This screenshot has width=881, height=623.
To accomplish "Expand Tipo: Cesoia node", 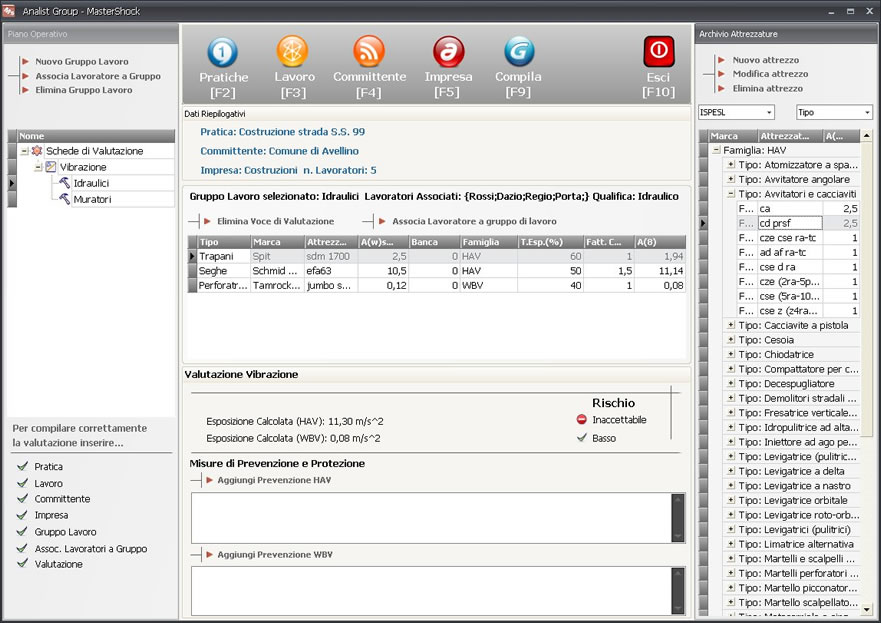I will click(730, 340).
